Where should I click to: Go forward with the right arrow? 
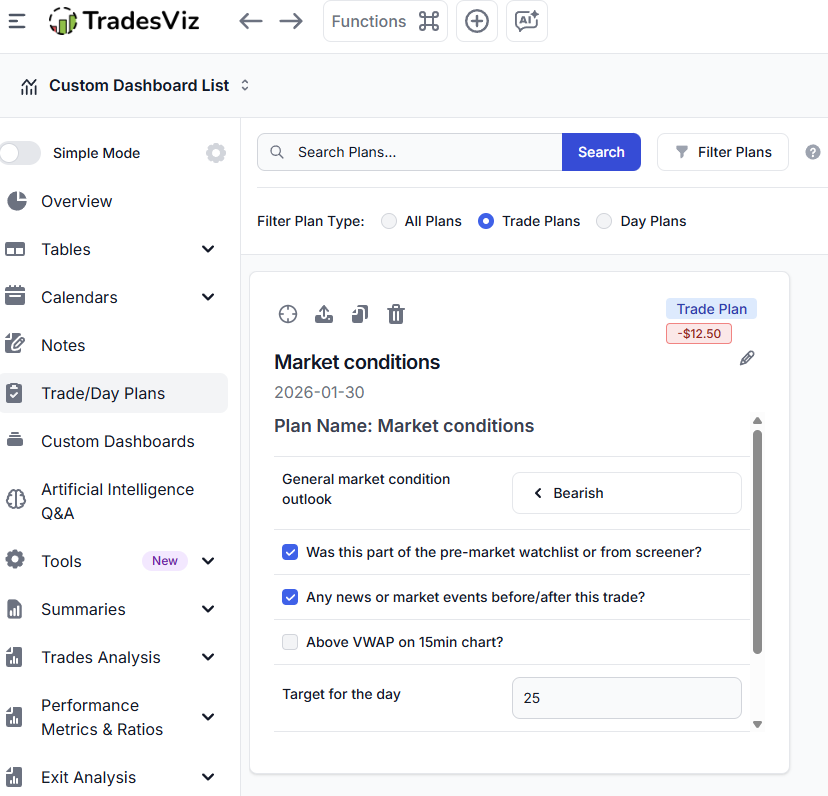tap(291, 21)
